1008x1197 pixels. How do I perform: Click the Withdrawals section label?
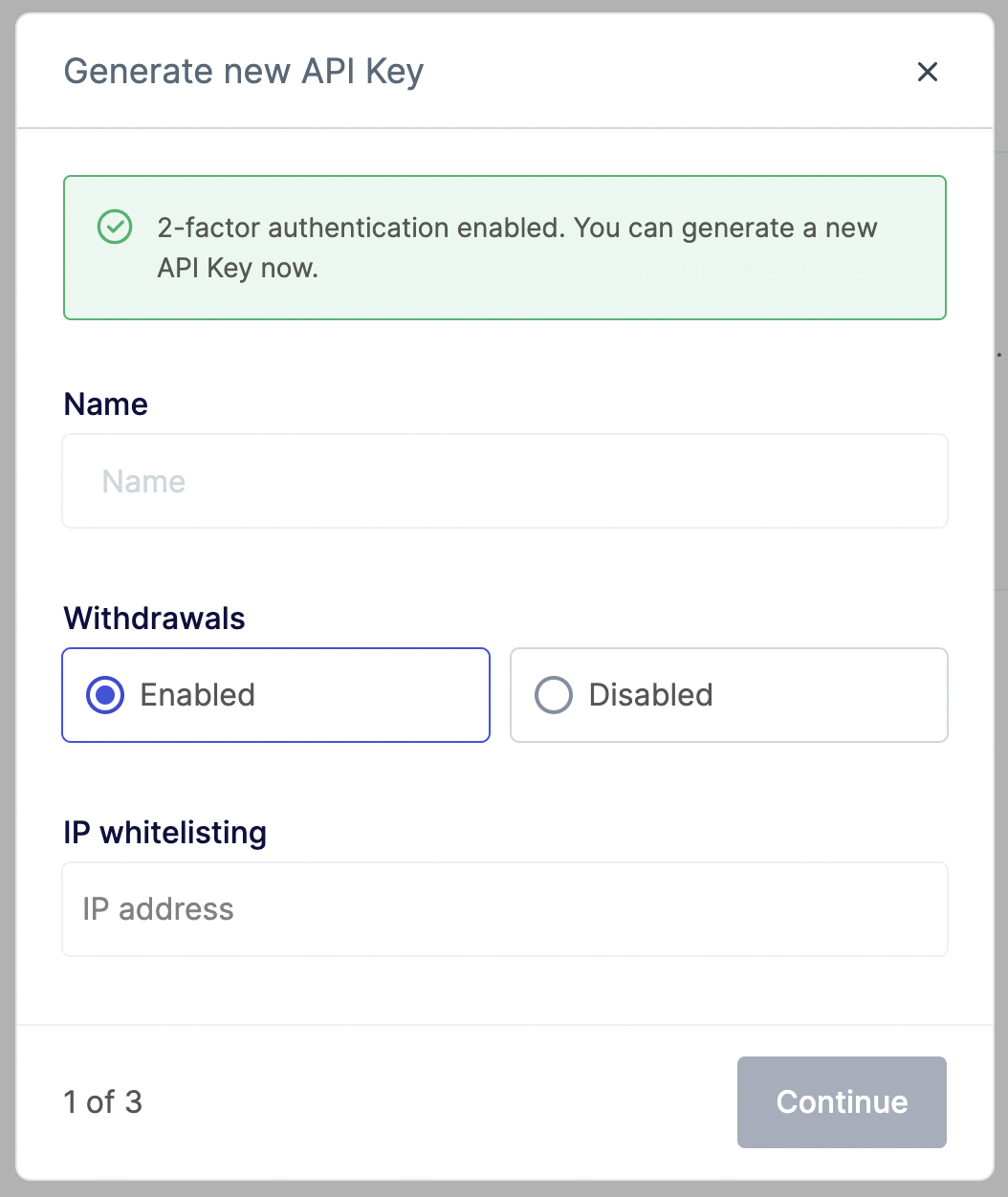154,619
